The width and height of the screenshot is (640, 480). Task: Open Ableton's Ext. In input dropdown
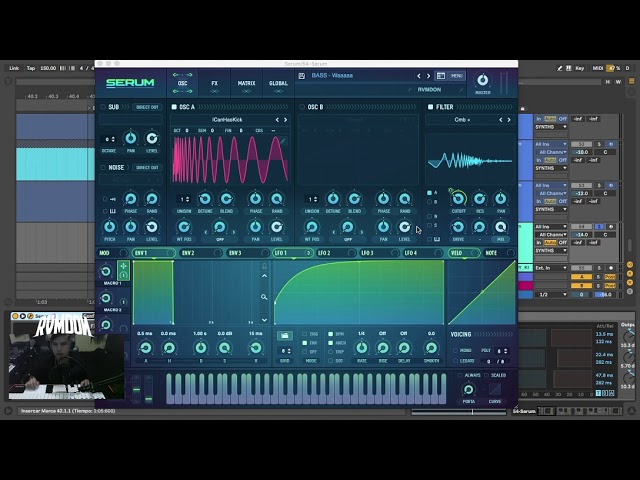(x=551, y=268)
